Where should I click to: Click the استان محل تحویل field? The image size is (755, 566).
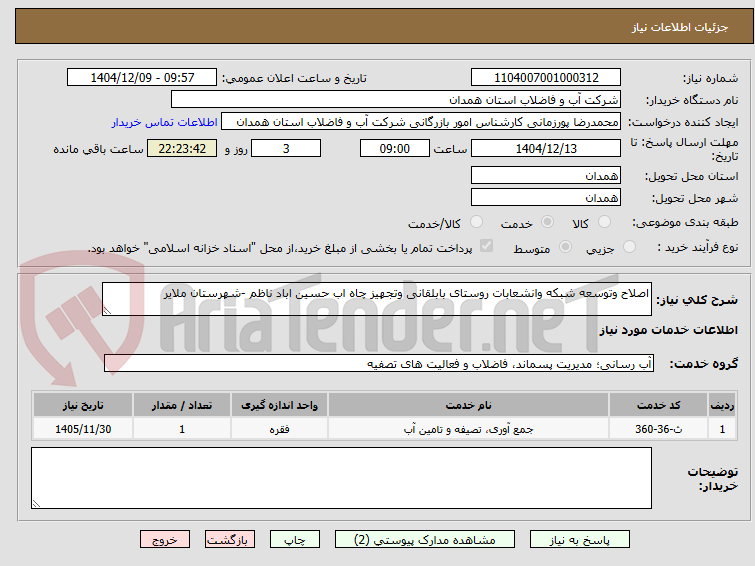546,175
